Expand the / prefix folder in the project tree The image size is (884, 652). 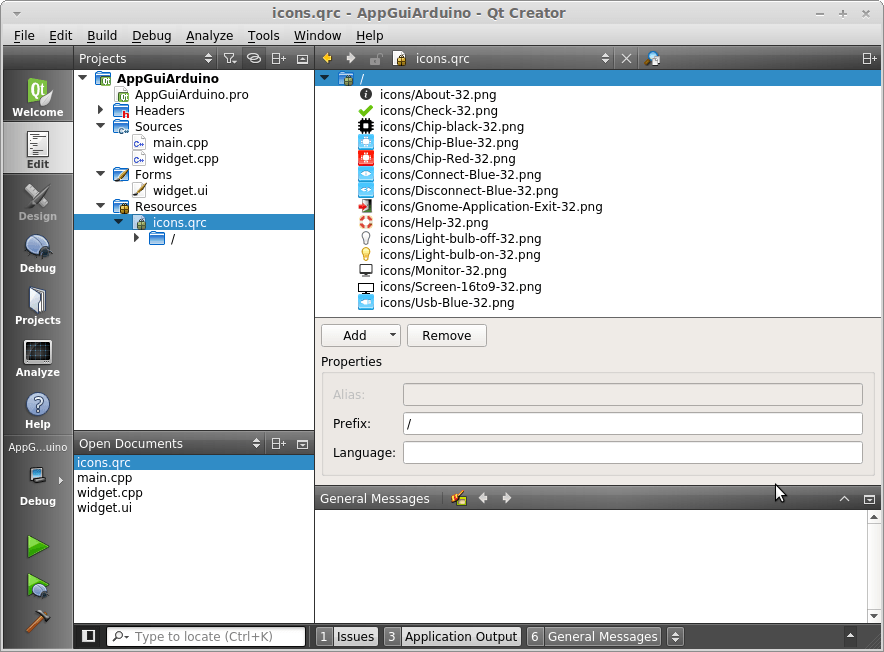136,238
